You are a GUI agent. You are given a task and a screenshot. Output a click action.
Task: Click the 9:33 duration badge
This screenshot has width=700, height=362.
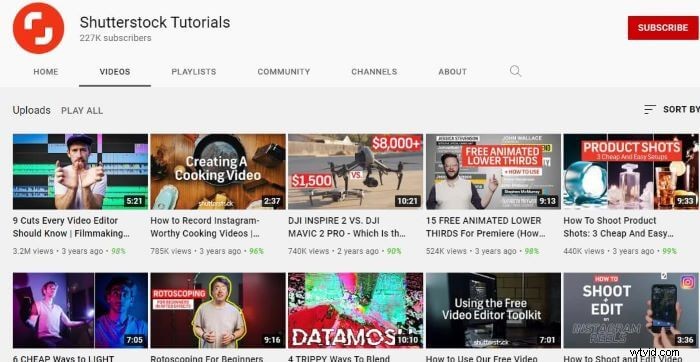click(685, 201)
